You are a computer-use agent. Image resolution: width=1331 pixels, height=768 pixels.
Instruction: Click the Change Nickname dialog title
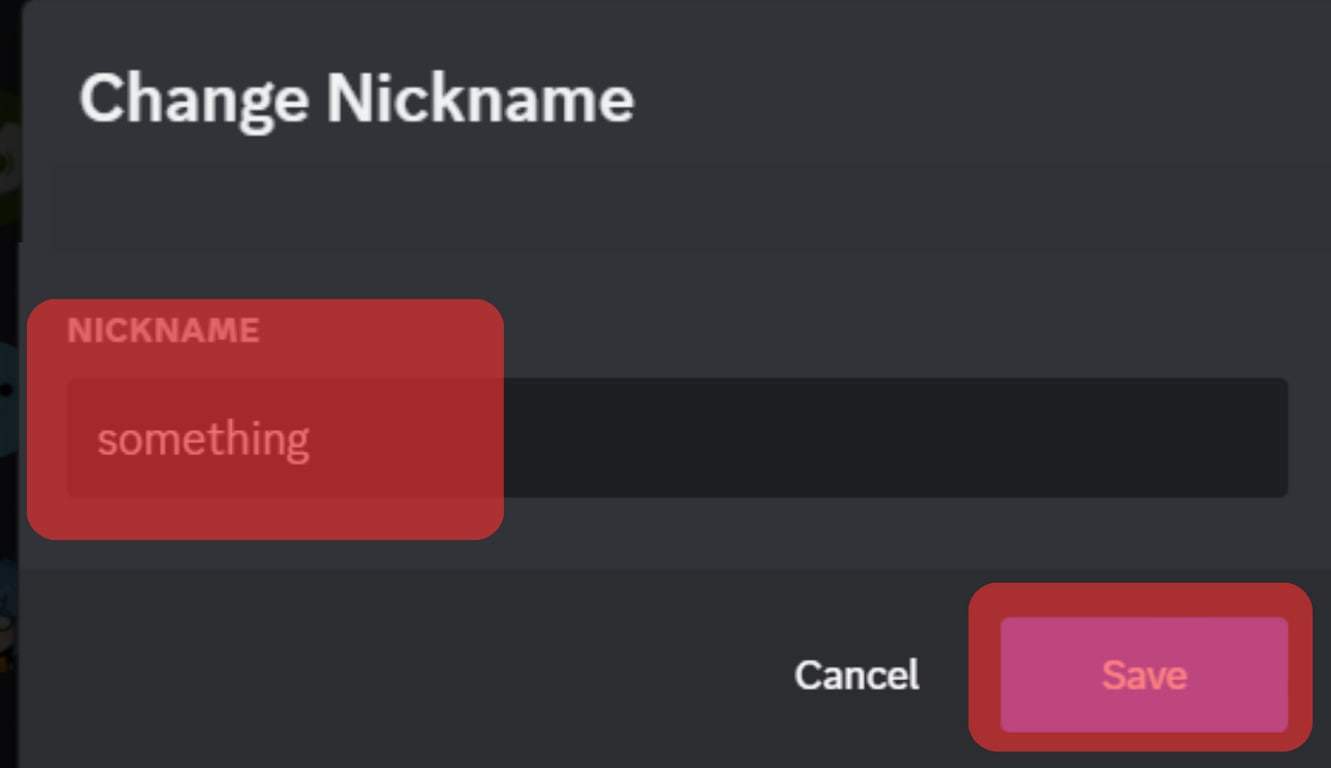coord(357,97)
